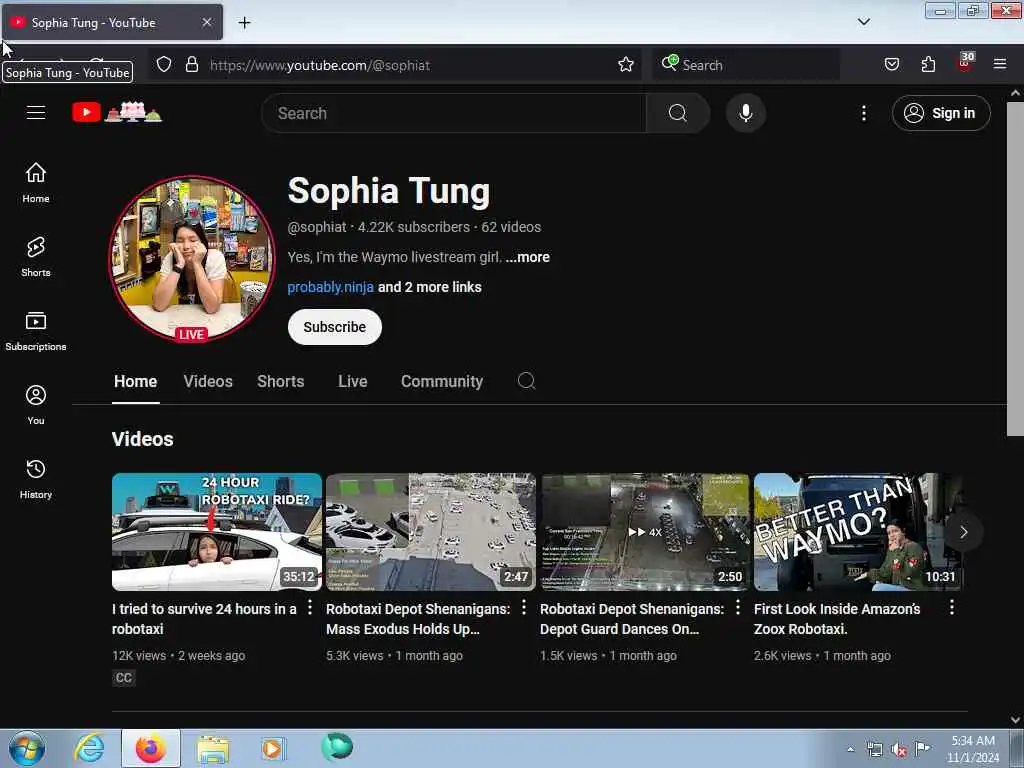The width and height of the screenshot is (1024, 768).
Task: Play the 2:47 depot video thumbnail
Action: point(430,532)
